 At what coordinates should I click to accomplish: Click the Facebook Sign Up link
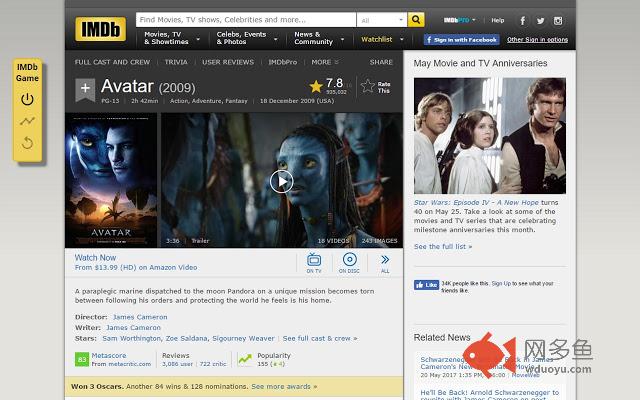click(501, 283)
